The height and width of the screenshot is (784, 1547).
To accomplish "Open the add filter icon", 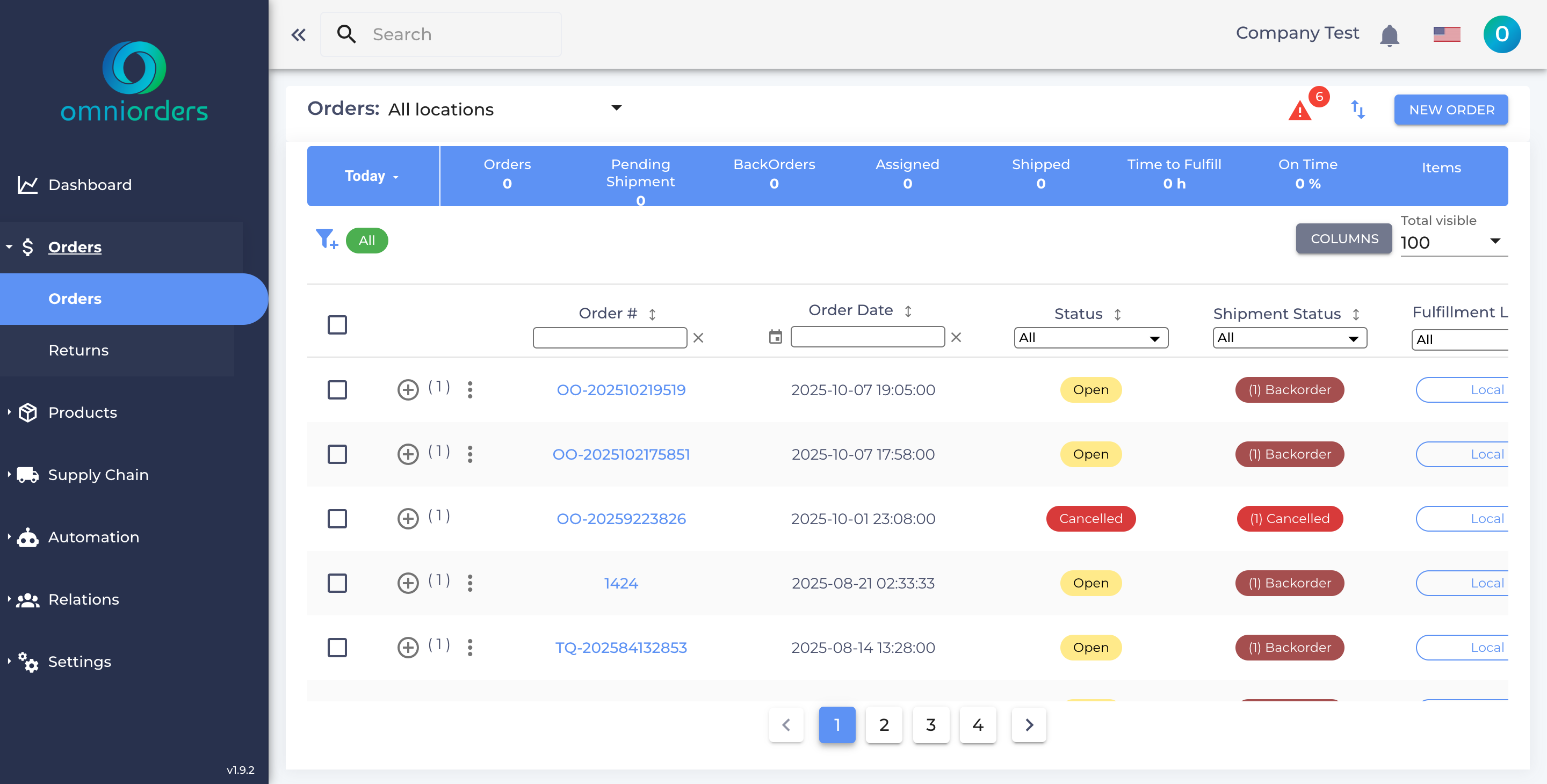I will click(x=326, y=240).
